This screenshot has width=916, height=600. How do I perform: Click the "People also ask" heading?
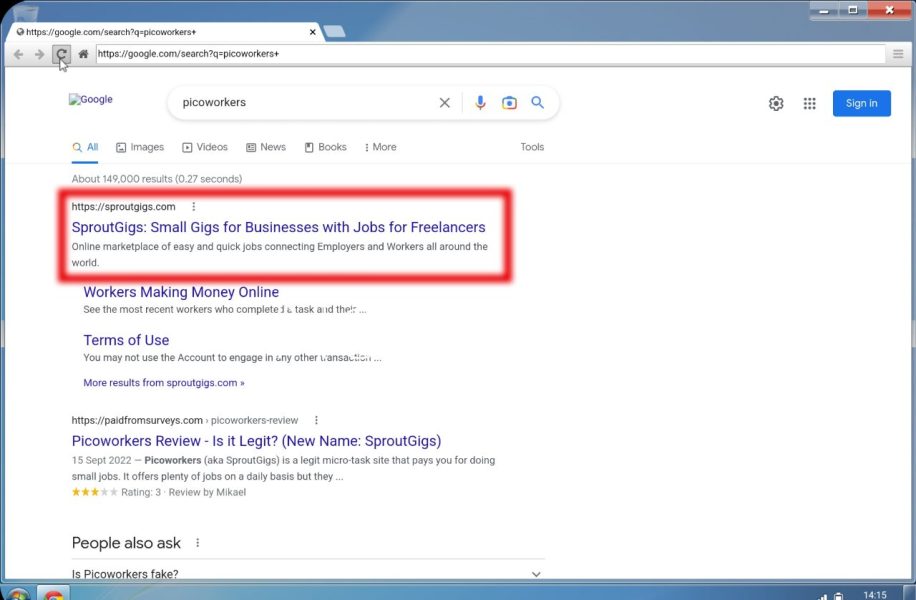point(126,543)
